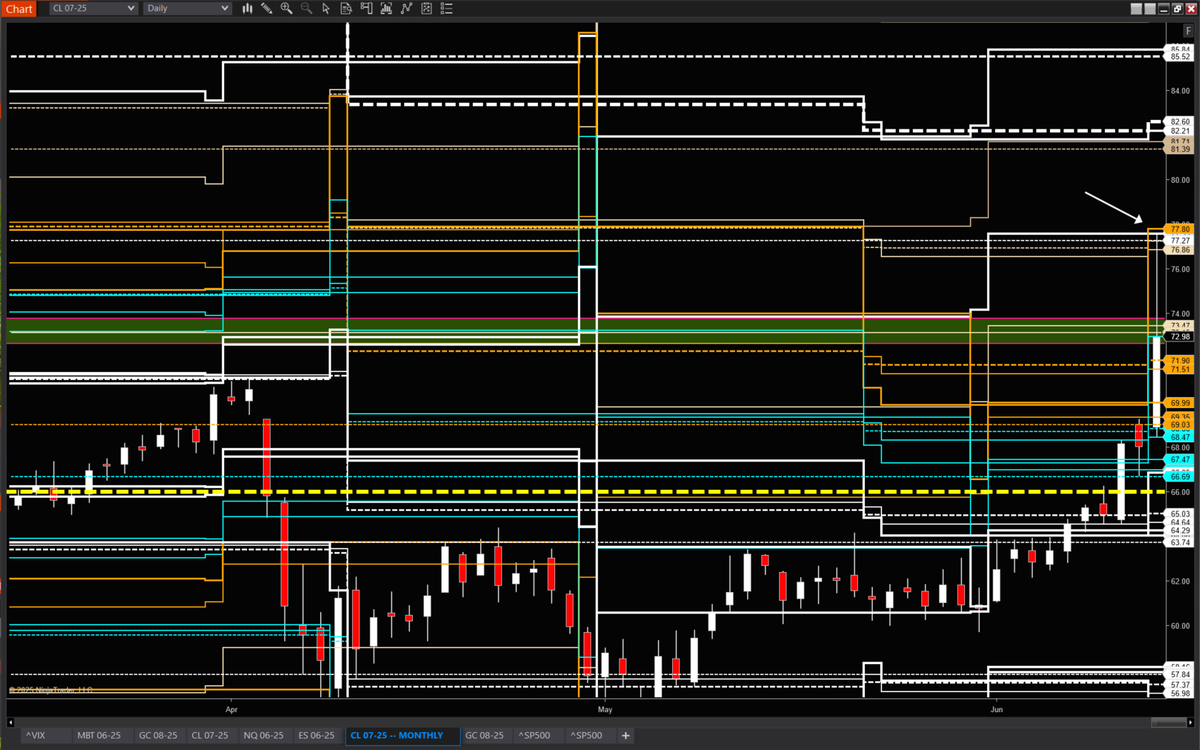
Task: Click the 80.00 price axis label
Action: [1180, 180]
